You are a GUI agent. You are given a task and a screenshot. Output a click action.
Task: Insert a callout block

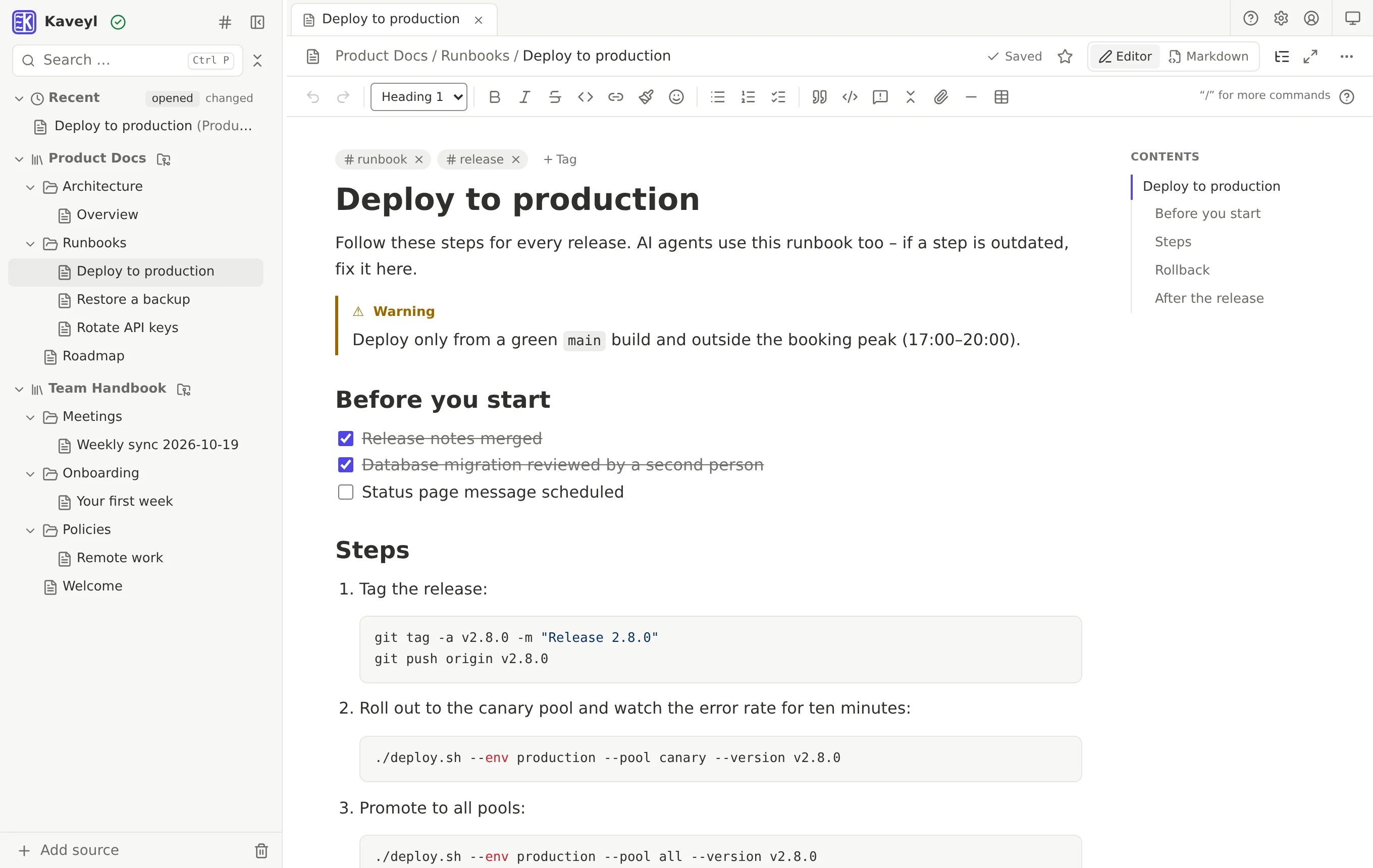pyautogui.click(x=880, y=97)
